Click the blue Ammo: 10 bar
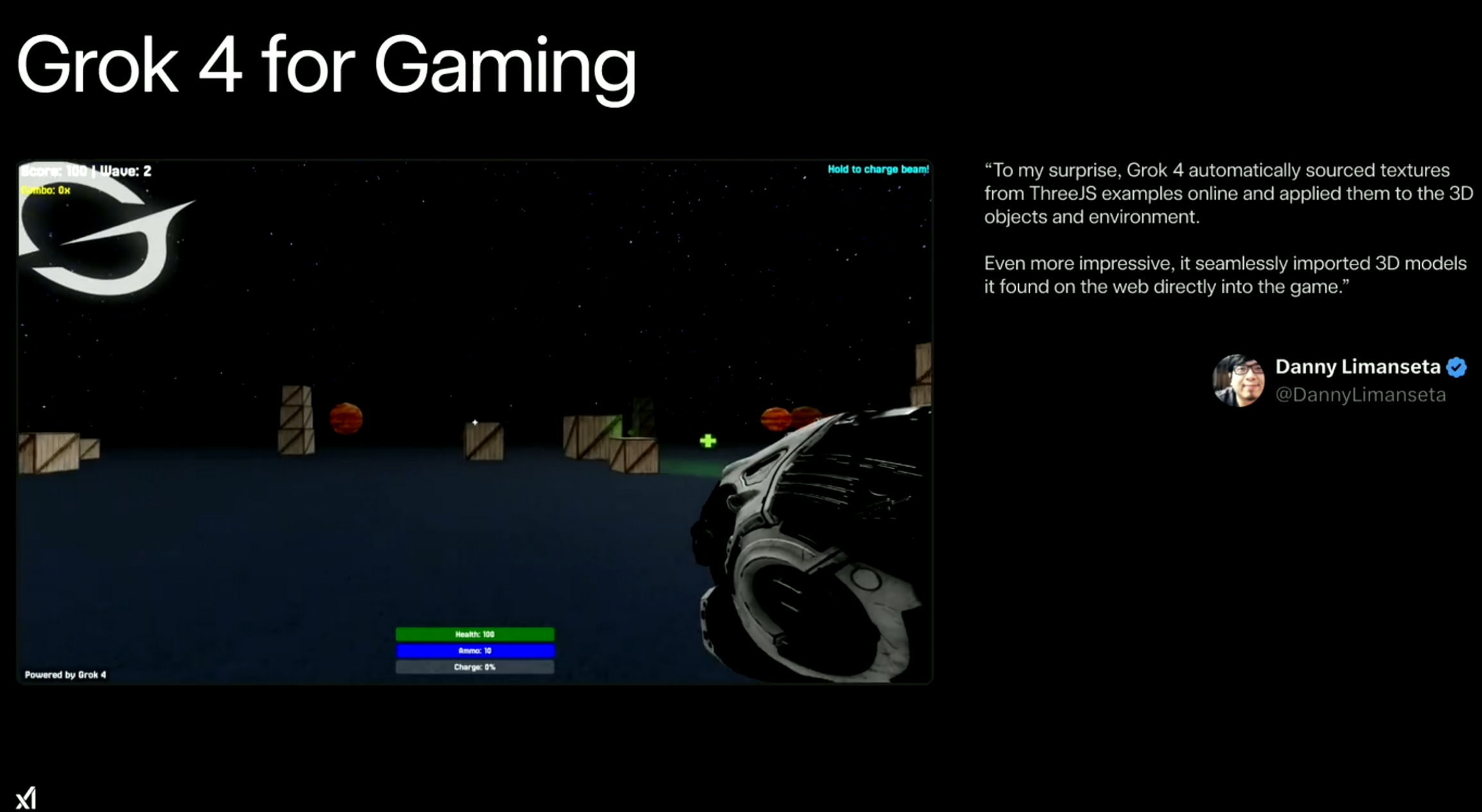 (475, 651)
